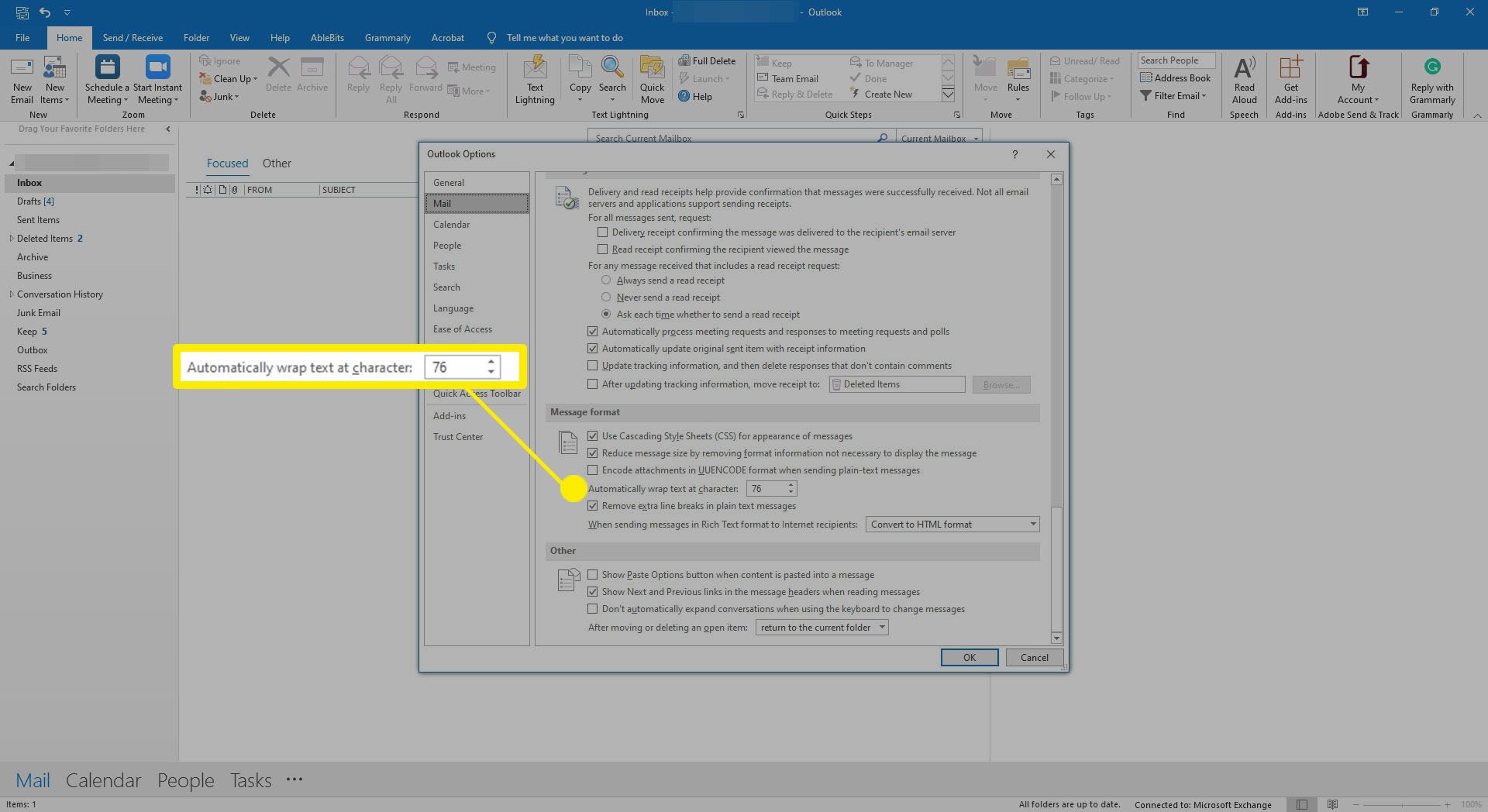
Task: Click more navigation options ellipsis
Action: [x=294, y=779]
